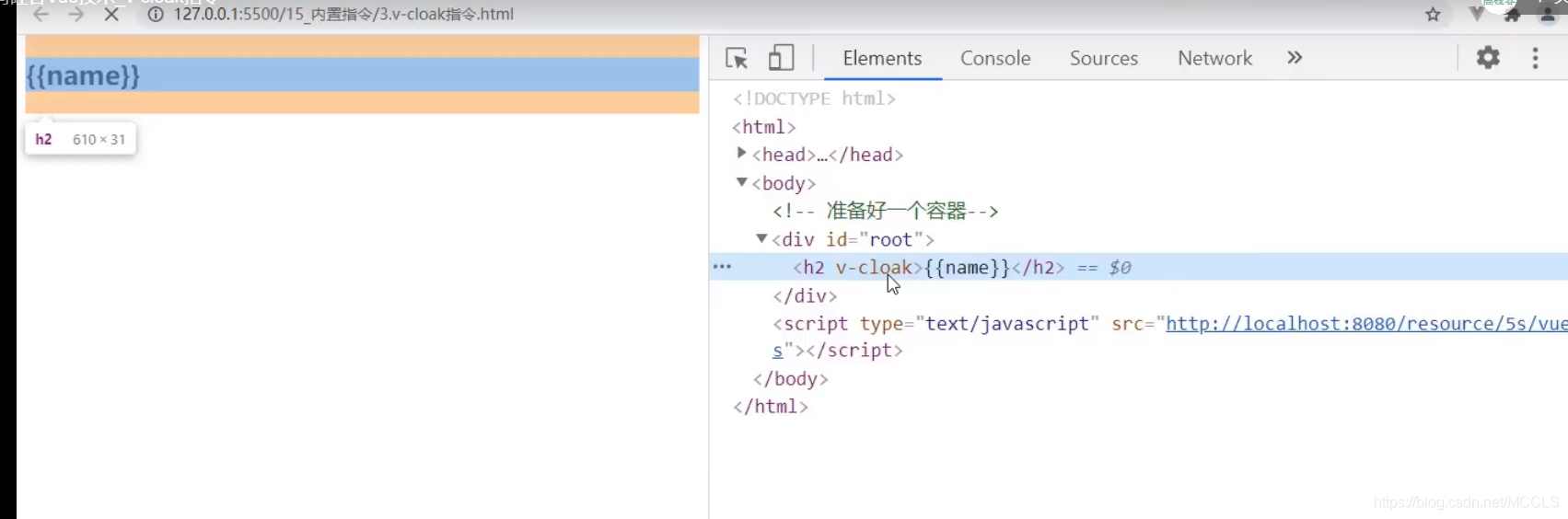Show more DevTools tabs chevron
Viewport: 1568px width, 519px height.
[1295, 58]
